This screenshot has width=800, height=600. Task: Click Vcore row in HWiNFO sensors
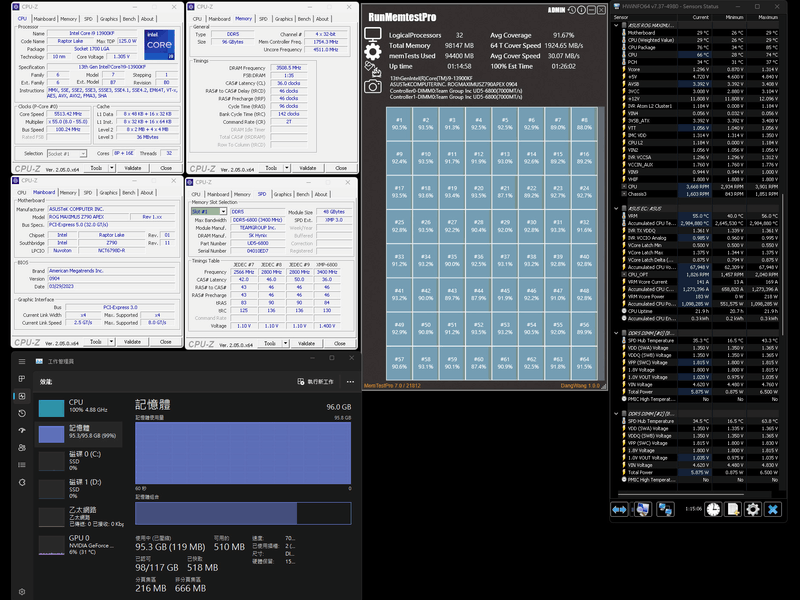pyautogui.click(x=698, y=69)
